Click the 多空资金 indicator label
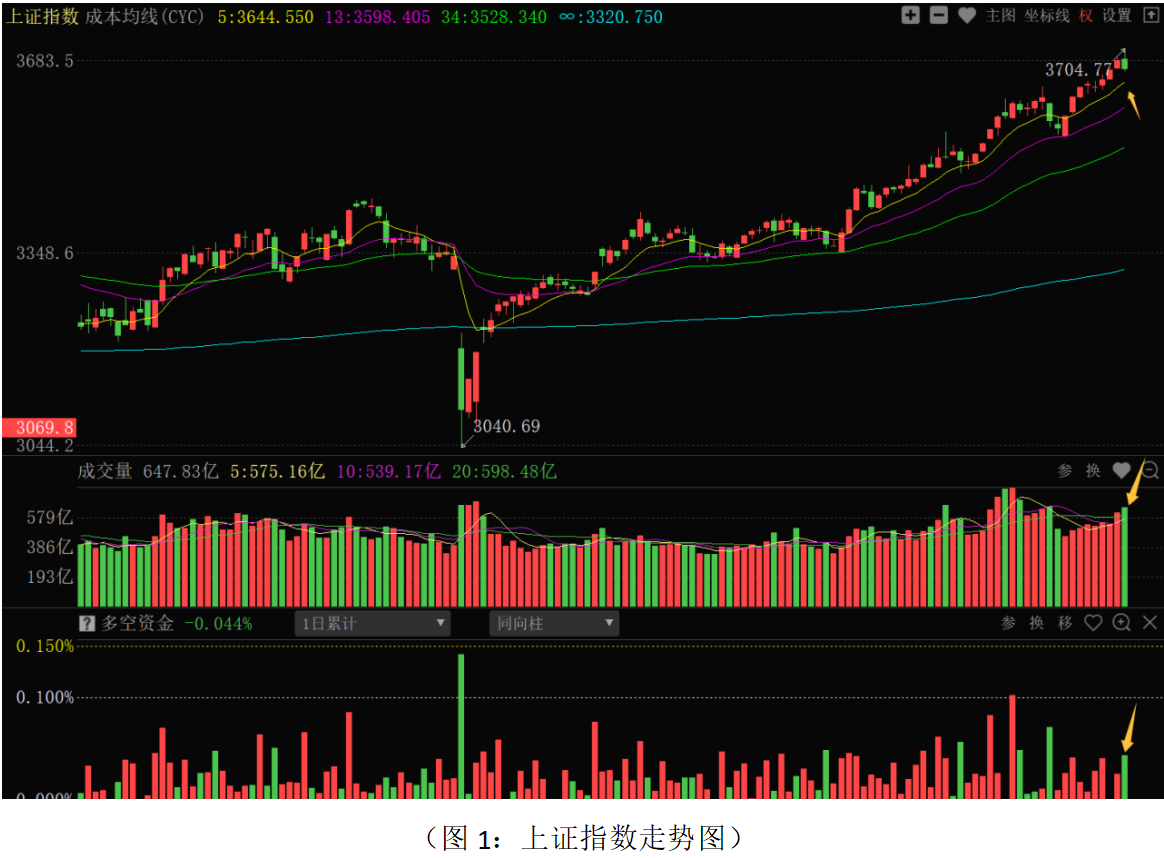 (137, 623)
